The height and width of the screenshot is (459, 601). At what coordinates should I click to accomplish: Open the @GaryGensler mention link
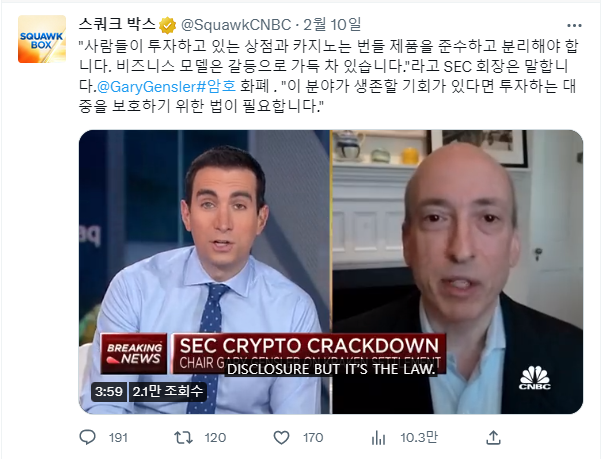tap(146, 86)
